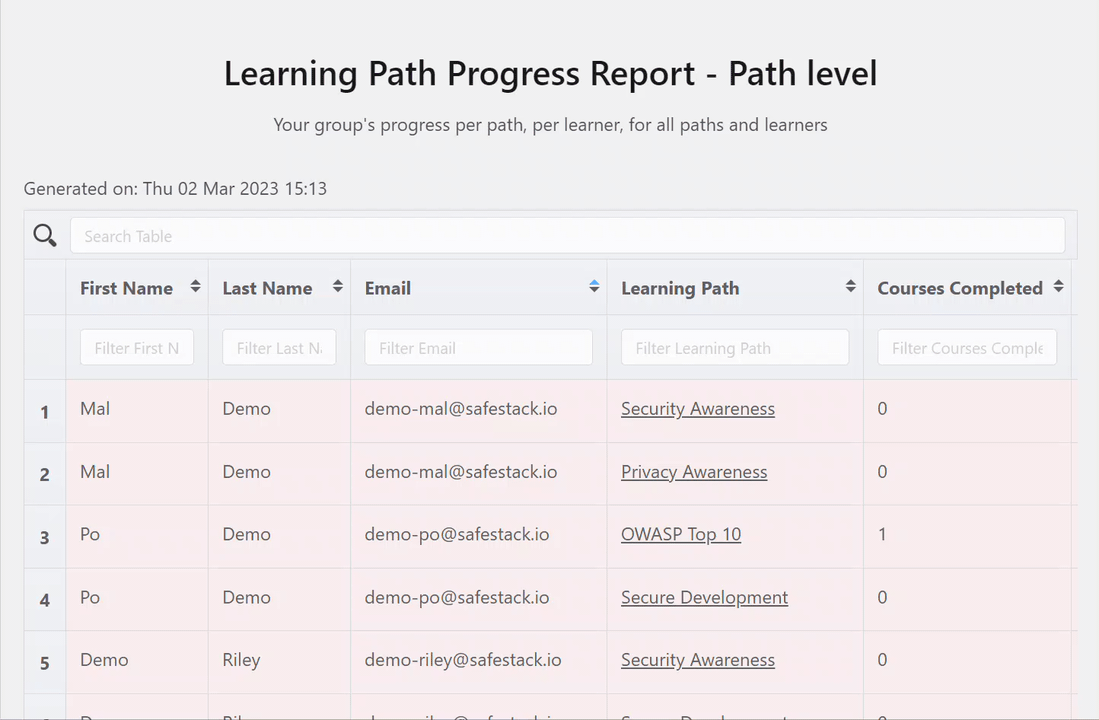Sort the Learning Path column
Image resolution: width=1099 pixels, height=720 pixels.
850,288
